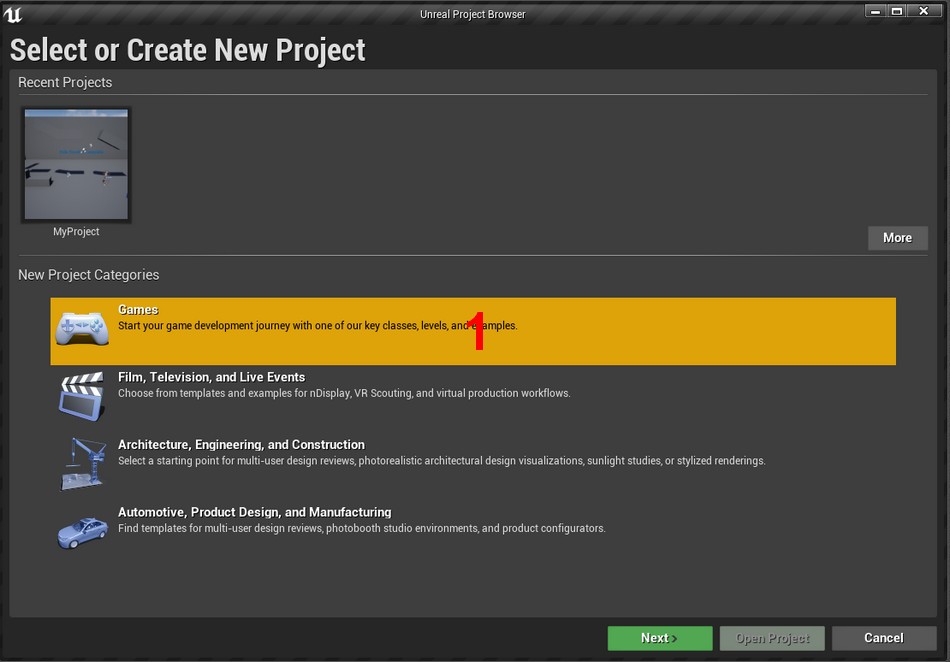950x662 pixels.
Task: Select Architecture, Engineering, and Construction title
Action: pyautogui.click(x=241, y=445)
